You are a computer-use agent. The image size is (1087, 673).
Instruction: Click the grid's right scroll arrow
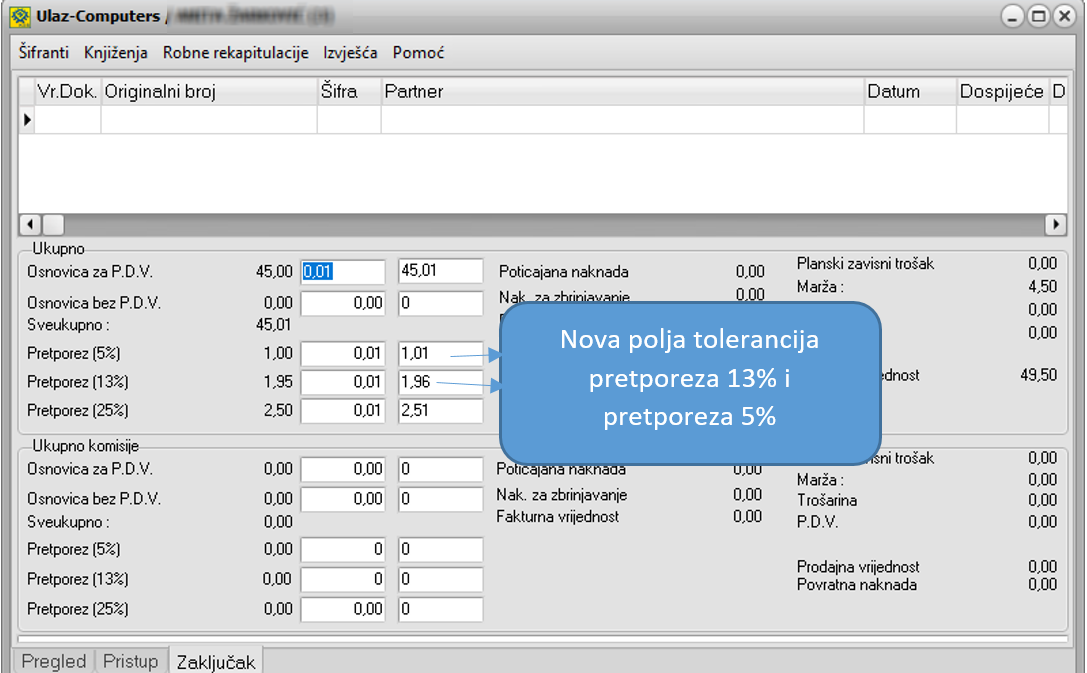pyautogui.click(x=1055, y=224)
